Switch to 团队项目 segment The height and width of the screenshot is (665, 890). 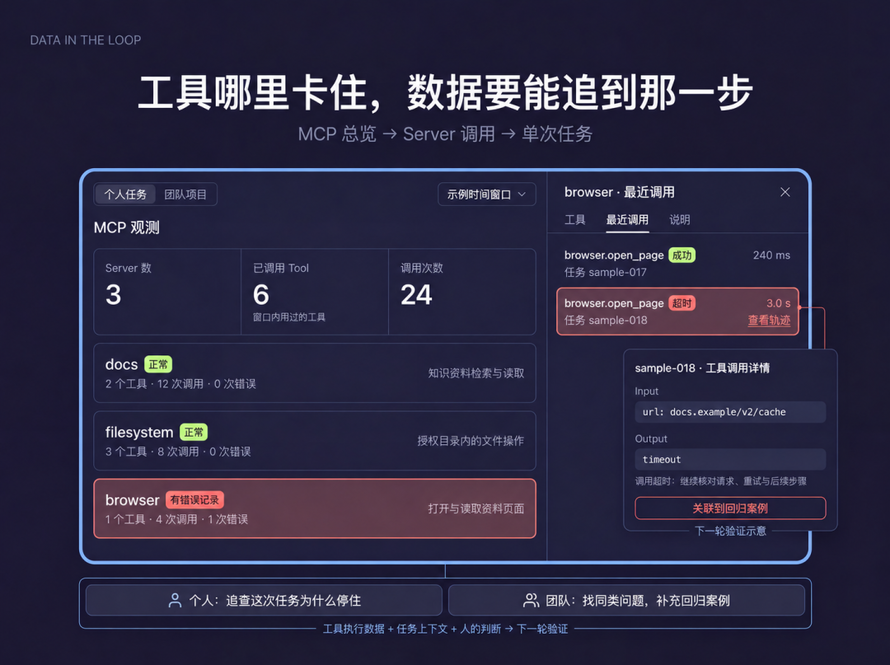tap(185, 195)
